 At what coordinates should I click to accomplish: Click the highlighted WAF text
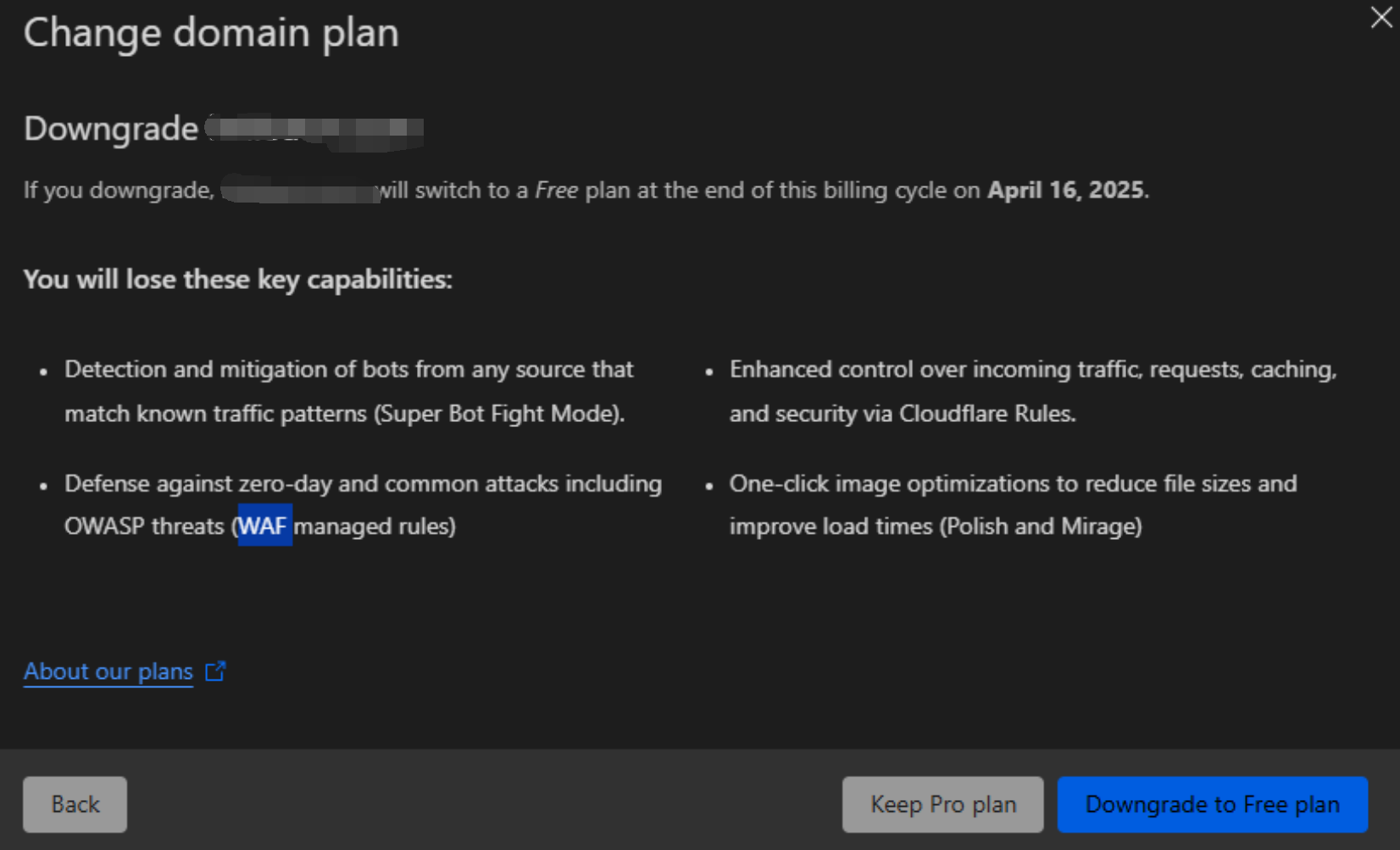[264, 526]
